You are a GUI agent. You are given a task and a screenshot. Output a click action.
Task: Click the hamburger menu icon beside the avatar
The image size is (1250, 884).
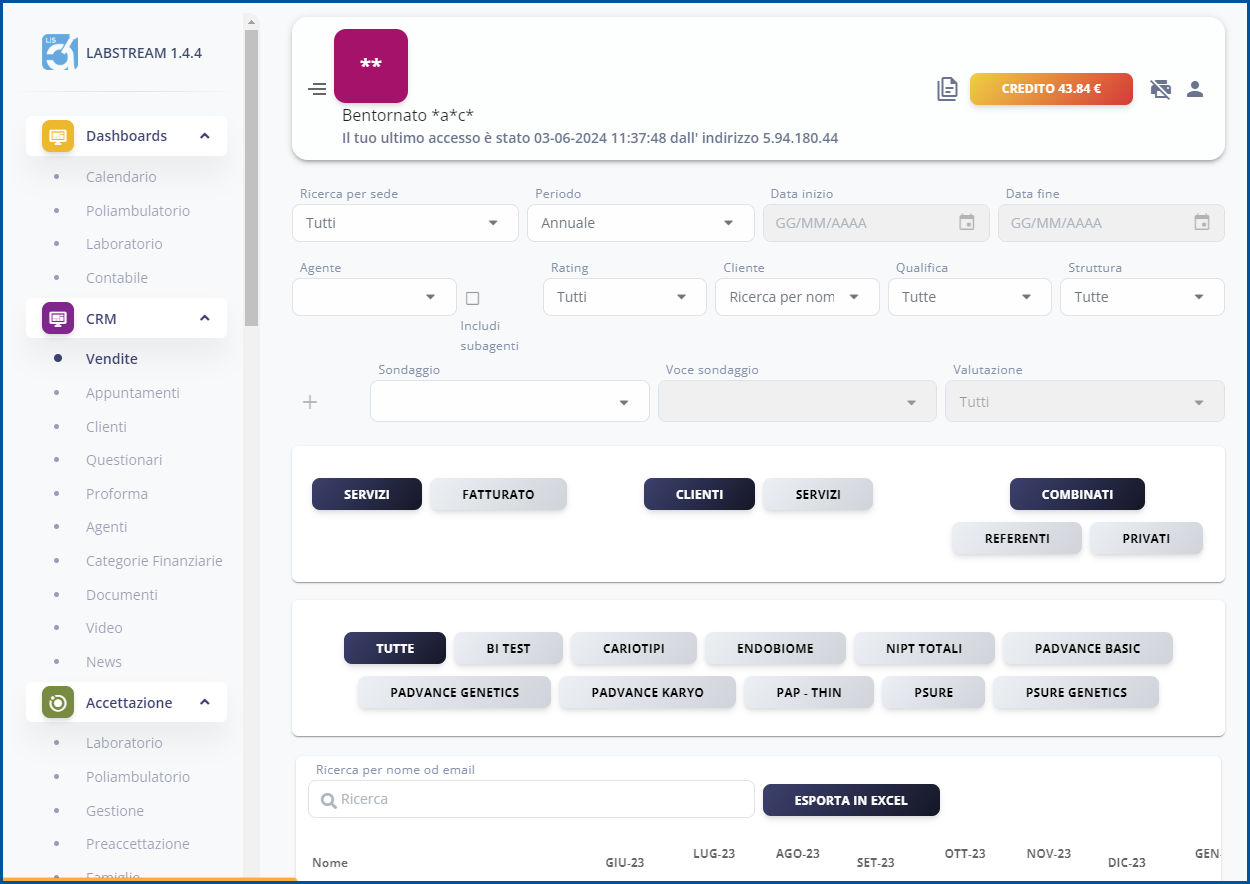pos(317,89)
